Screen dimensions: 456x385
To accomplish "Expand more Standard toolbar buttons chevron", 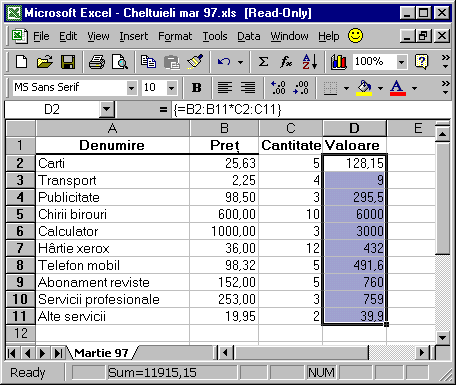I will (x=445, y=61).
